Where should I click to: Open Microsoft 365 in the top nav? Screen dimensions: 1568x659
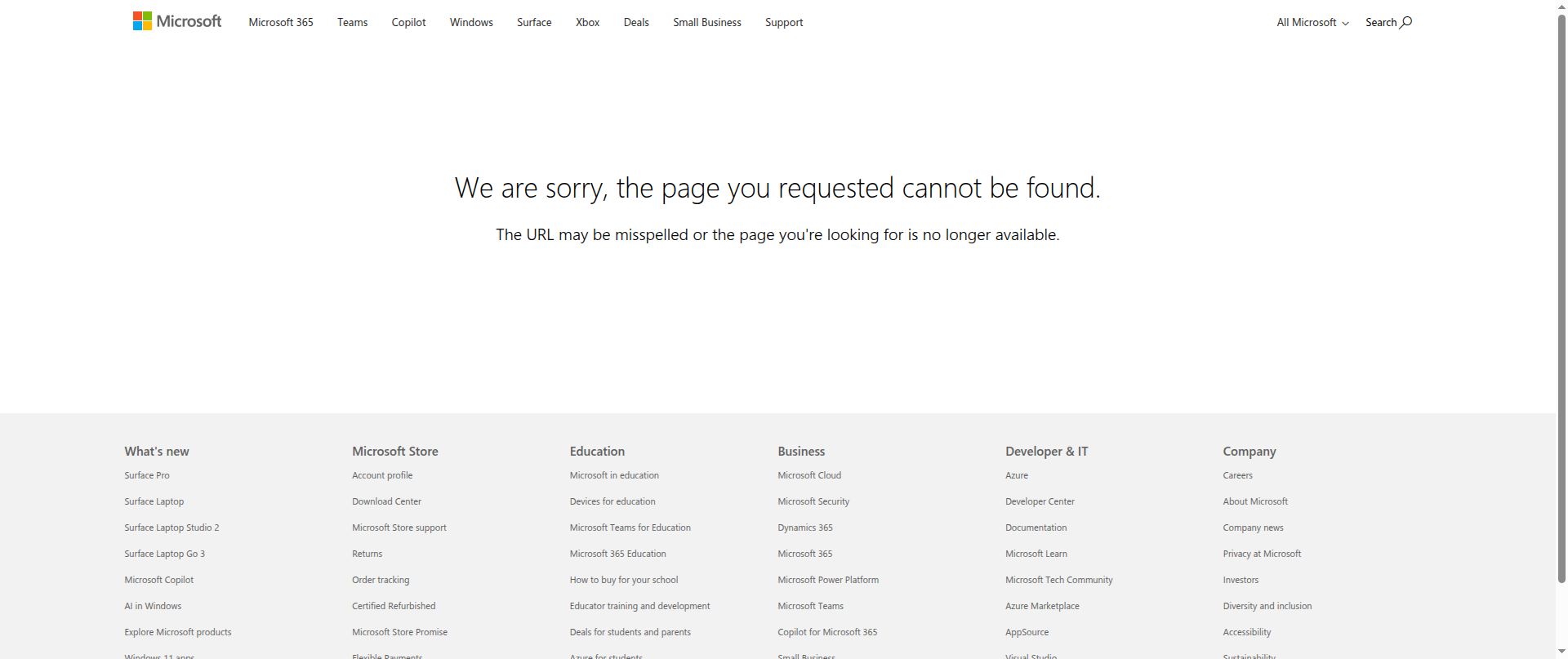point(281,23)
